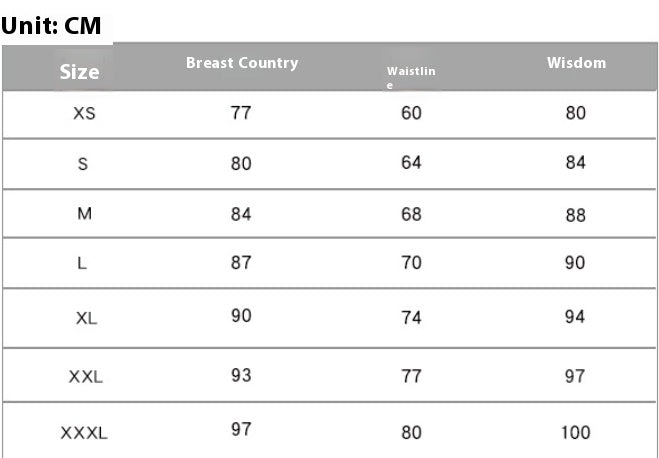This screenshot has height=458, width=659.
Task: Click the 'Breast Country' column header
Action: click(x=242, y=63)
